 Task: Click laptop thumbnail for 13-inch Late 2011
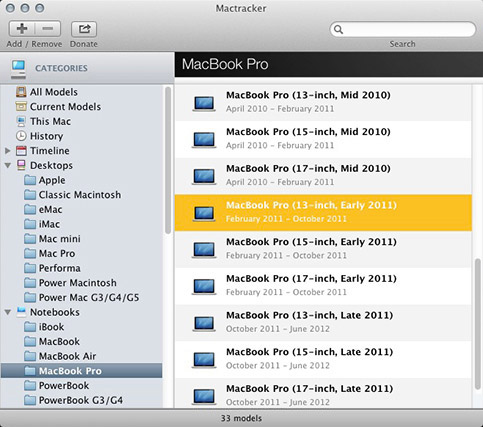pyautogui.click(x=204, y=323)
